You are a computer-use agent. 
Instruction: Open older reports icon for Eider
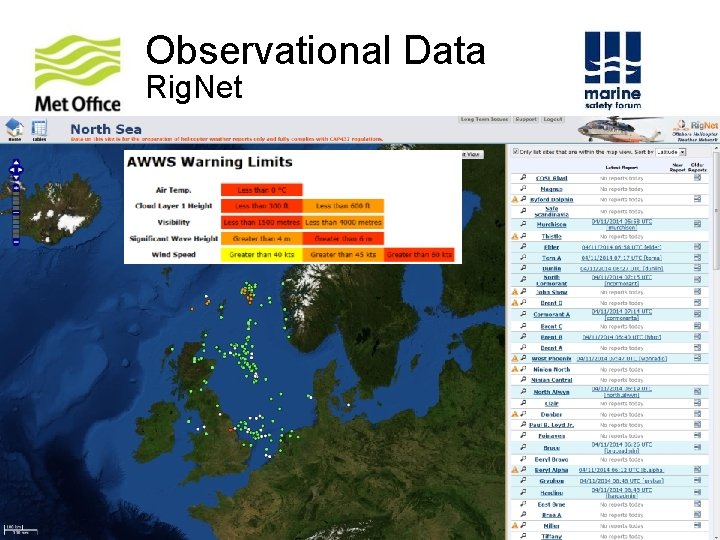tap(698, 247)
